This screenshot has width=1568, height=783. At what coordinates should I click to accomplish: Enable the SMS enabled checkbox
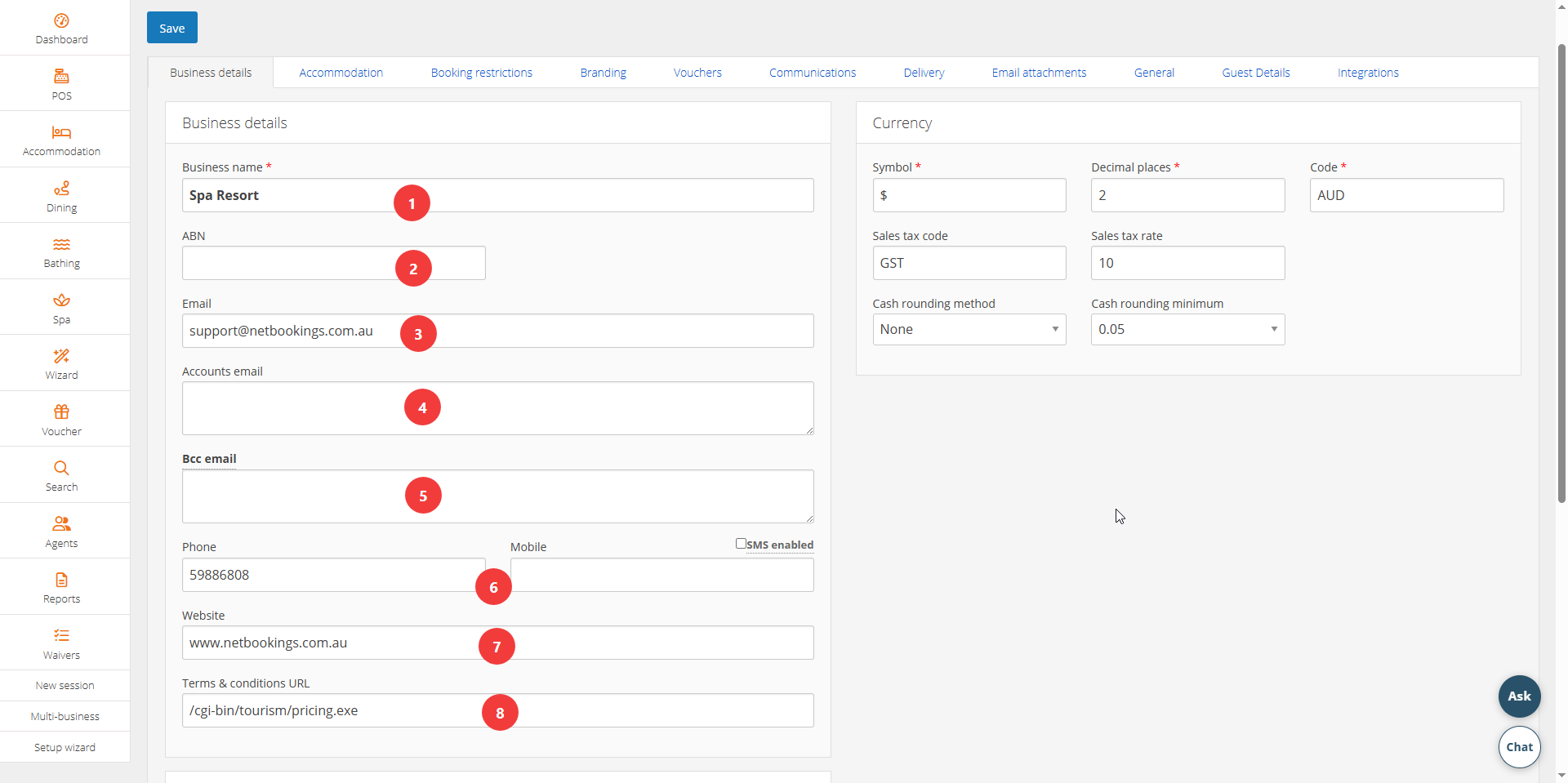tap(741, 544)
